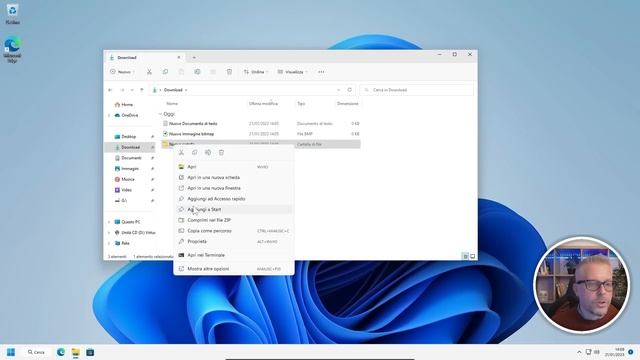Image resolution: width=640 pixels, height=360 pixels.
Task: Expand the Rete tree node
Action: tap(109, 243)
